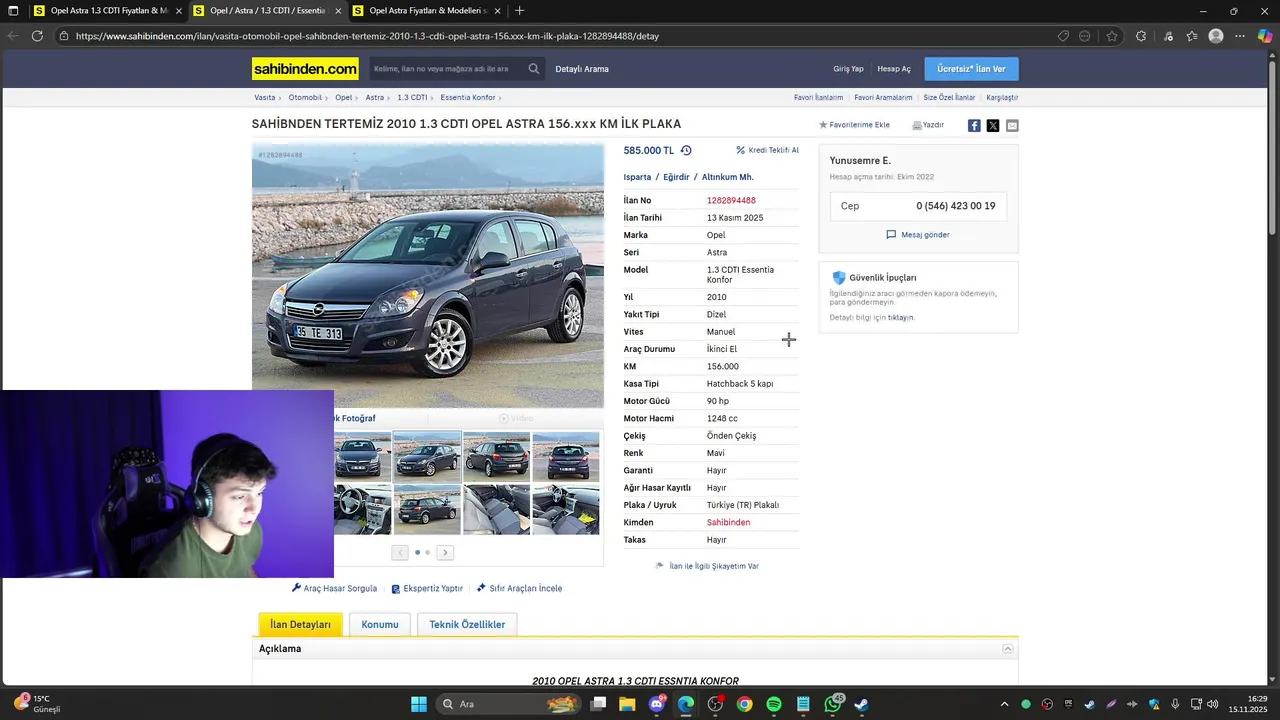
Task: Click Favori İlanlarım link
Action: coord(818,98)
